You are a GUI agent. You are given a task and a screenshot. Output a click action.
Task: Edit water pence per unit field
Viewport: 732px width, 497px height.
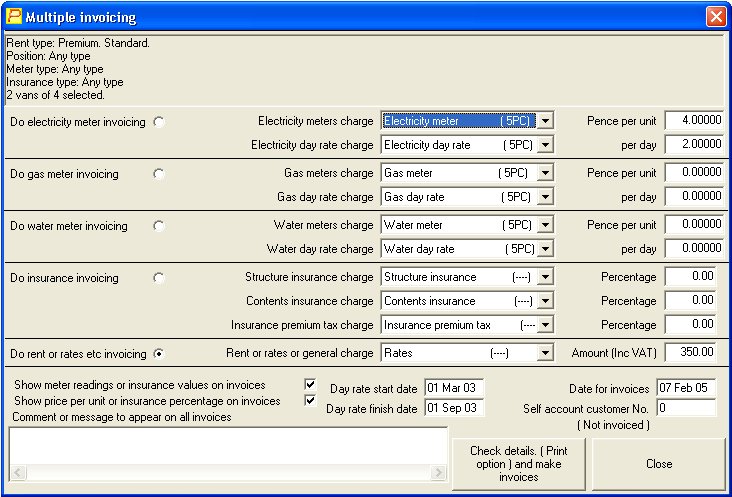coord(694,224)
